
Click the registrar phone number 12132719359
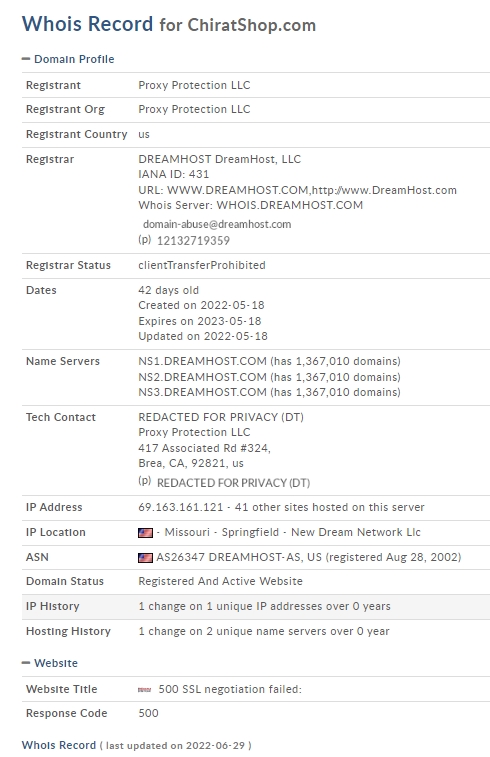(193, 240)
